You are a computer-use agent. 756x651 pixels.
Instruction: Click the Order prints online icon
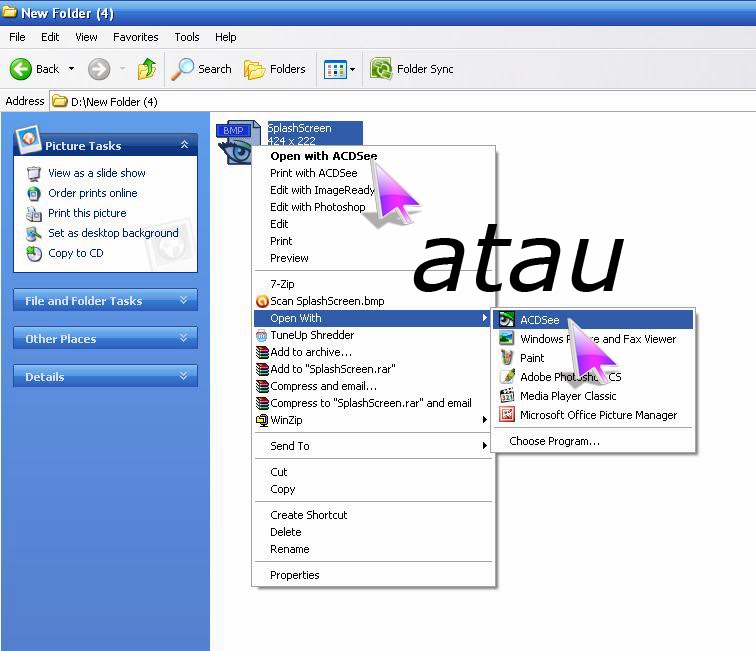click(x=34, y=193)
